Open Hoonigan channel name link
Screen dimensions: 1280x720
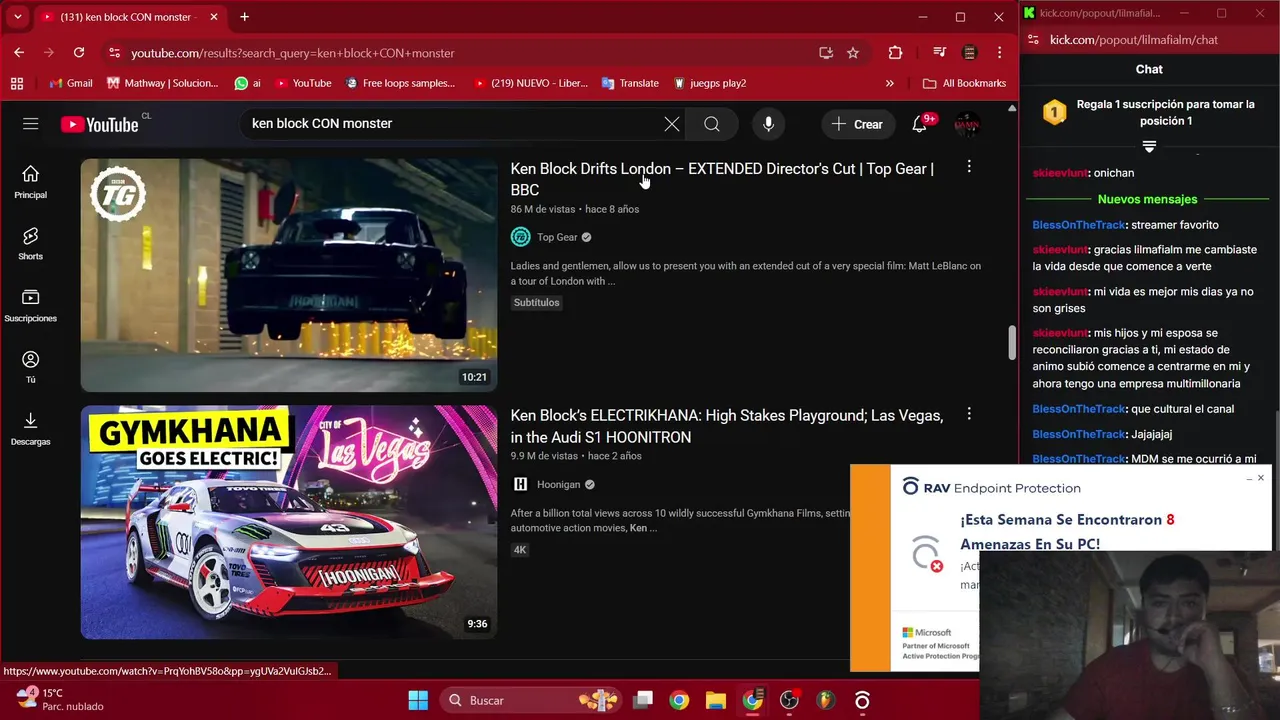pos(558,484)
